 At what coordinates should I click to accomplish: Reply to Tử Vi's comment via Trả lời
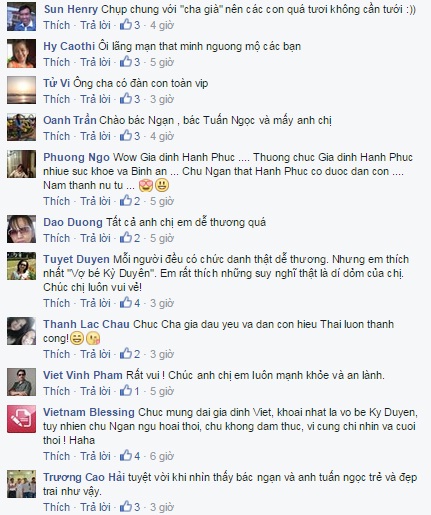(95, 99)
